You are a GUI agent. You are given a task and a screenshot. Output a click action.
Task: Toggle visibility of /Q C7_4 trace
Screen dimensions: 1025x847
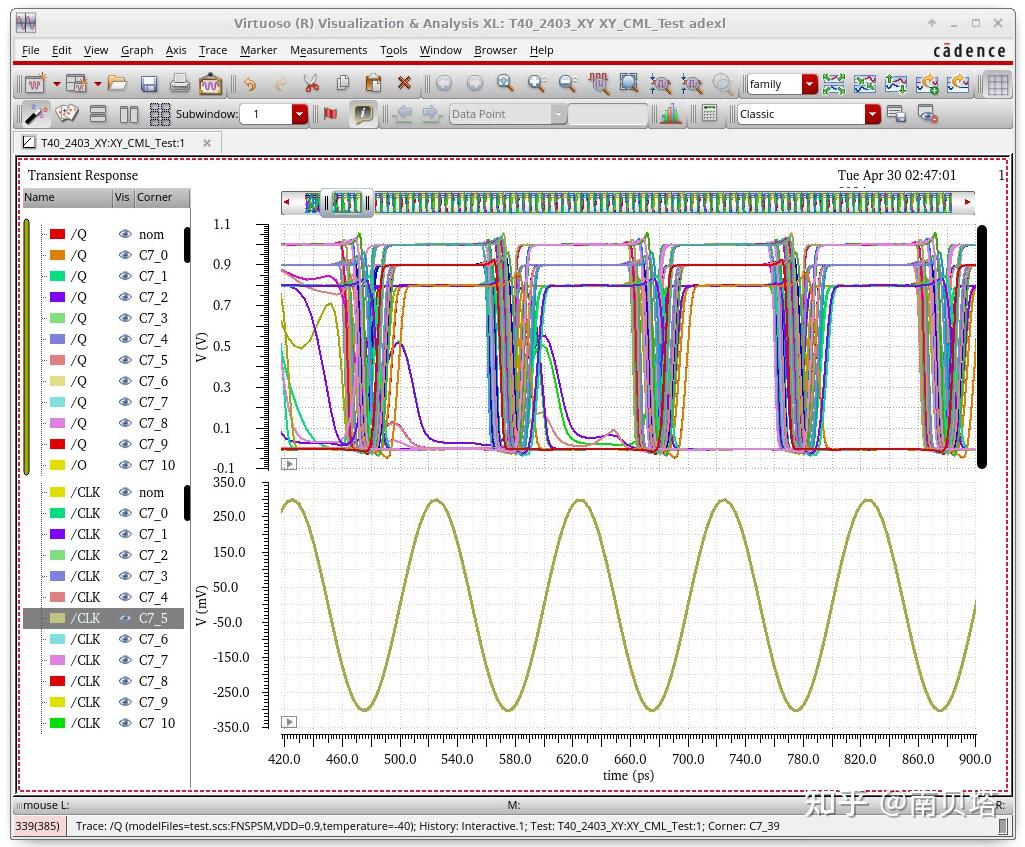pos(125,339)
